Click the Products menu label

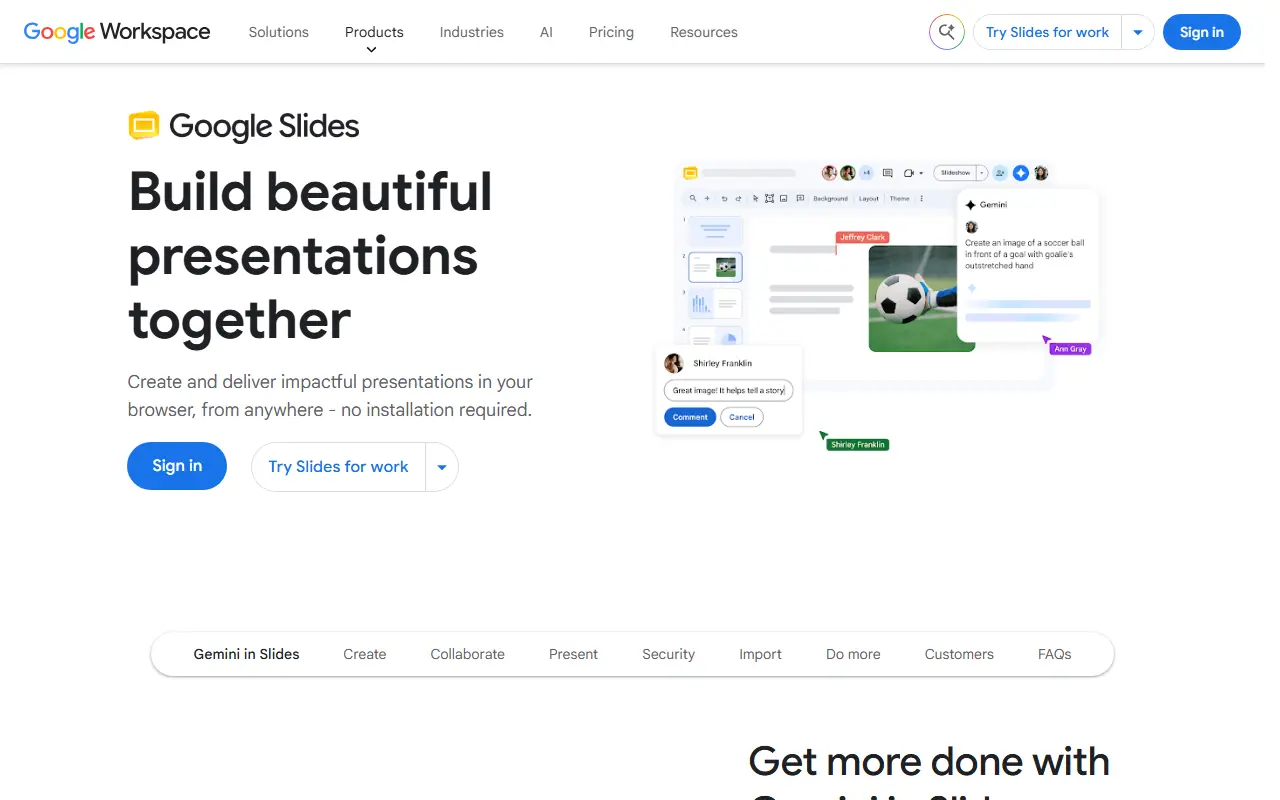[374, 32]
